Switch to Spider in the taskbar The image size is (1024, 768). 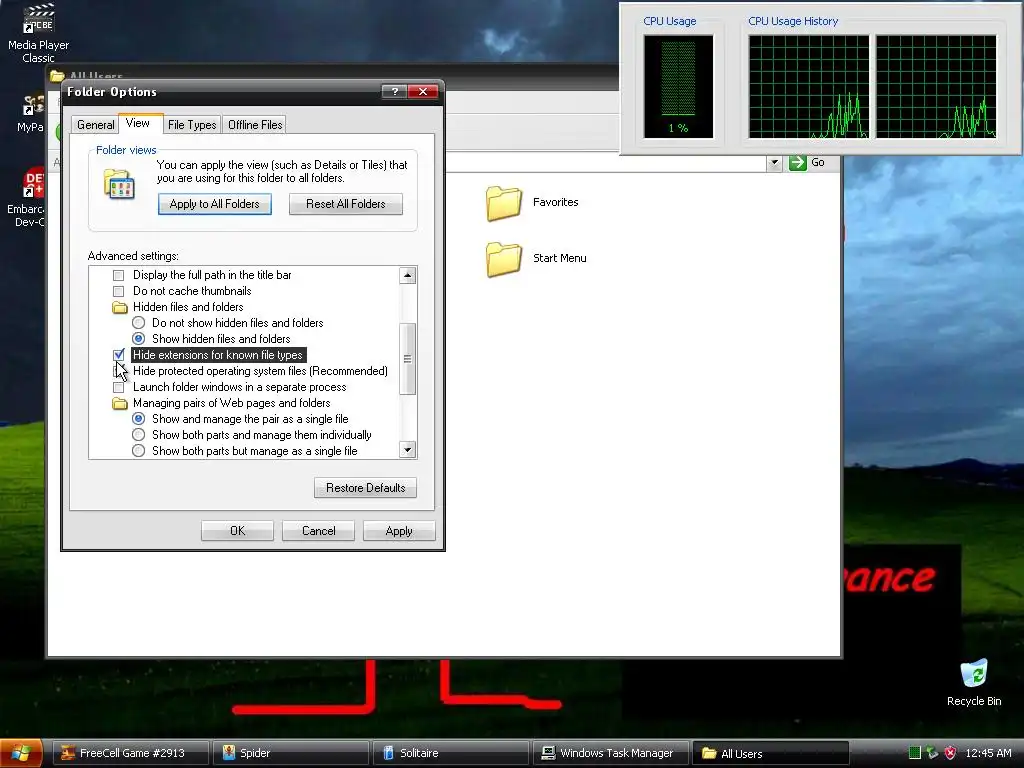[x=292, y=753]
